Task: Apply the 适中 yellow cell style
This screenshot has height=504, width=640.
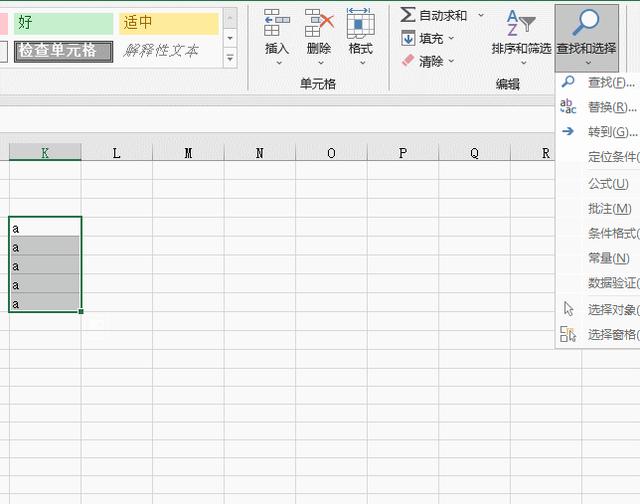Action: (169, 23)
